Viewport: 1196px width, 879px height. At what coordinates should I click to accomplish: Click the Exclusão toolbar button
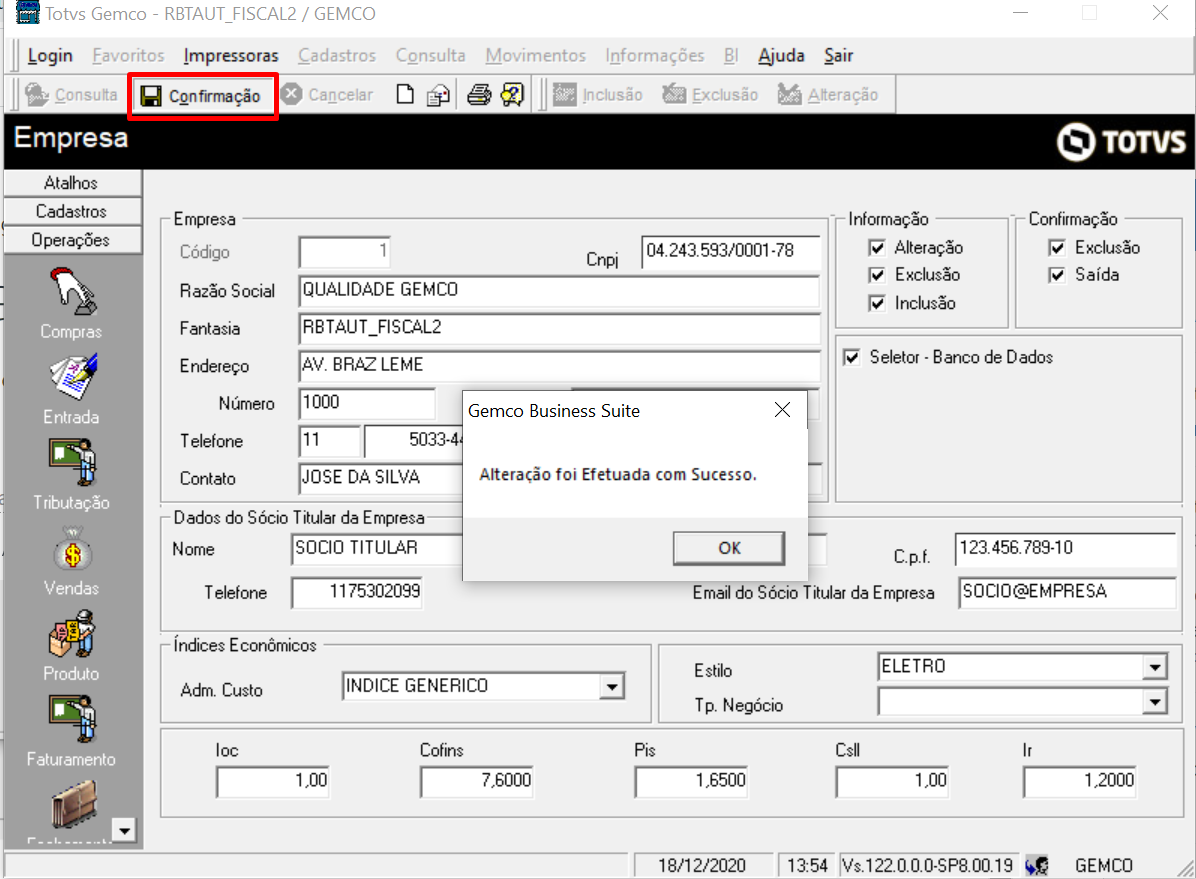coord(710,95)
